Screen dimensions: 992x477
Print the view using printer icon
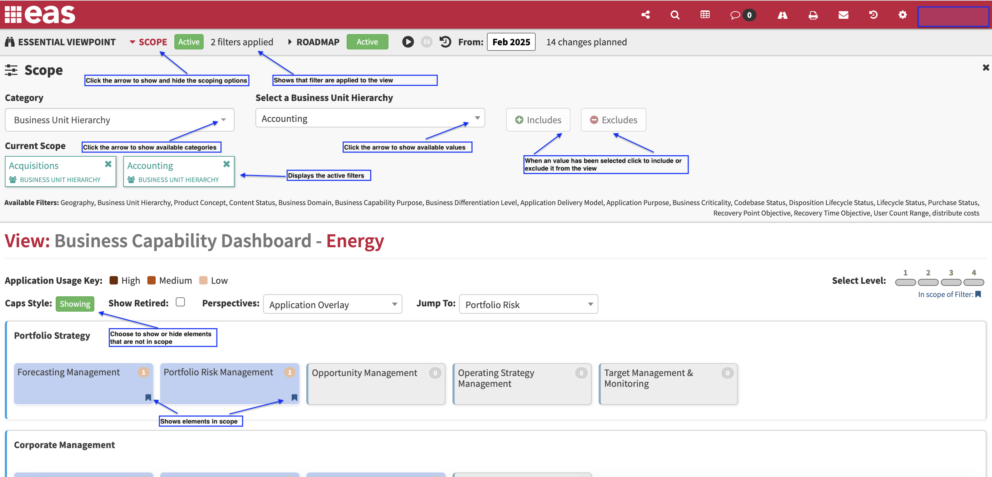[x=814, y=15]
